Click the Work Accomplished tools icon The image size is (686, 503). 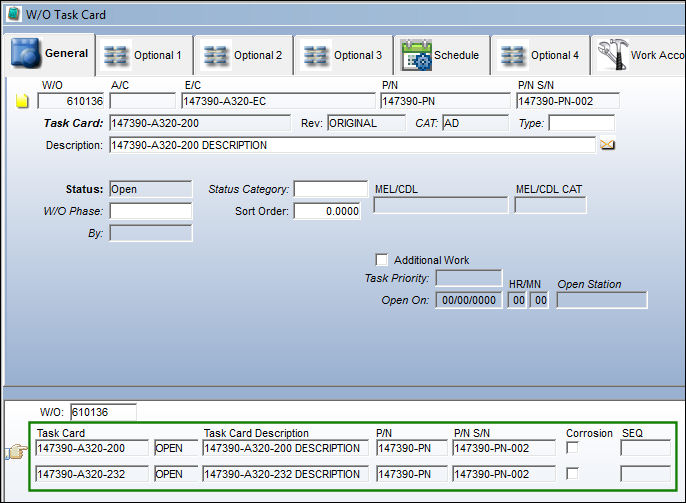click(x=613, y=54)
